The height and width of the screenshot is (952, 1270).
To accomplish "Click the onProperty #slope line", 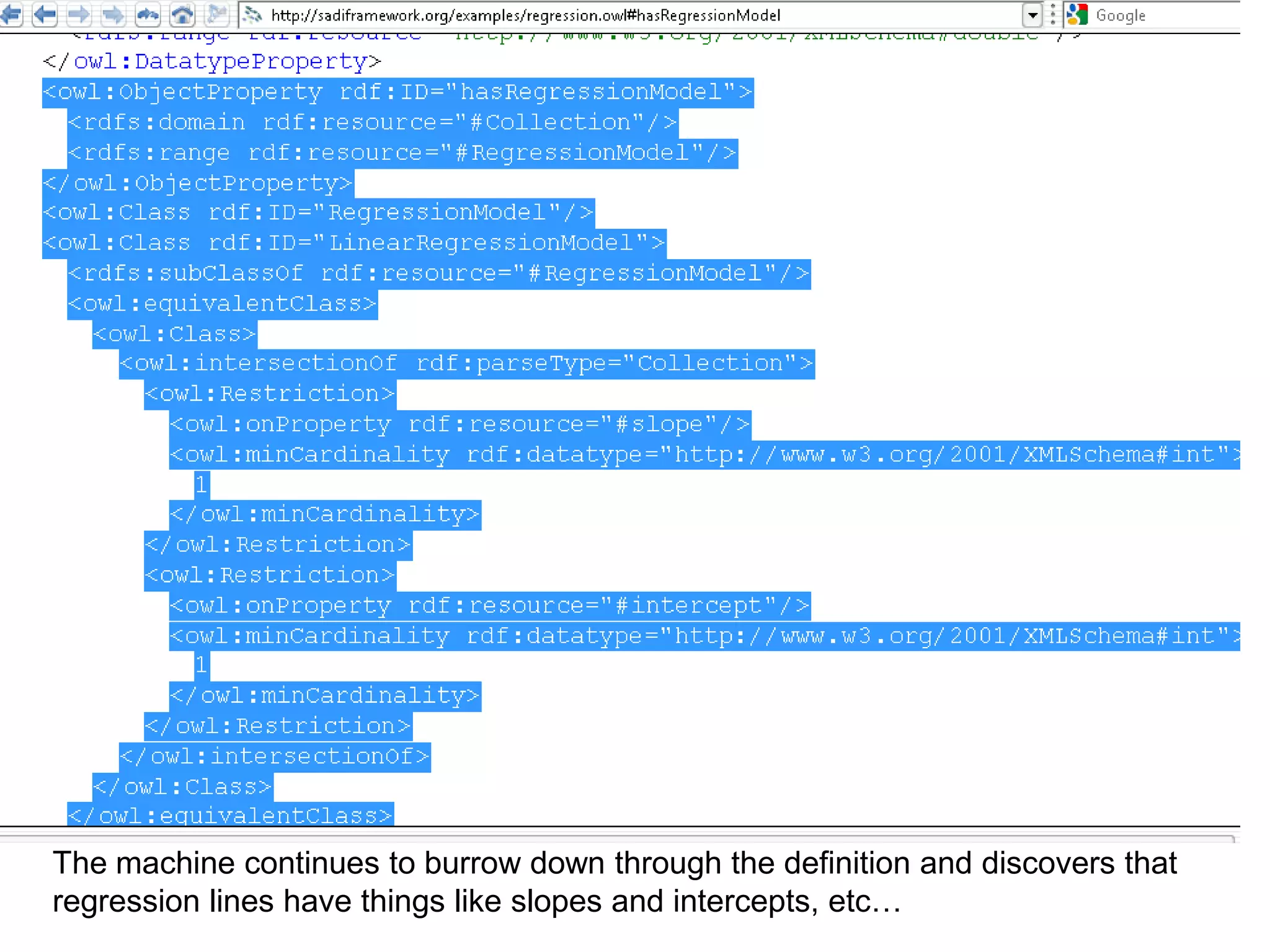I will tap(460, 425).
